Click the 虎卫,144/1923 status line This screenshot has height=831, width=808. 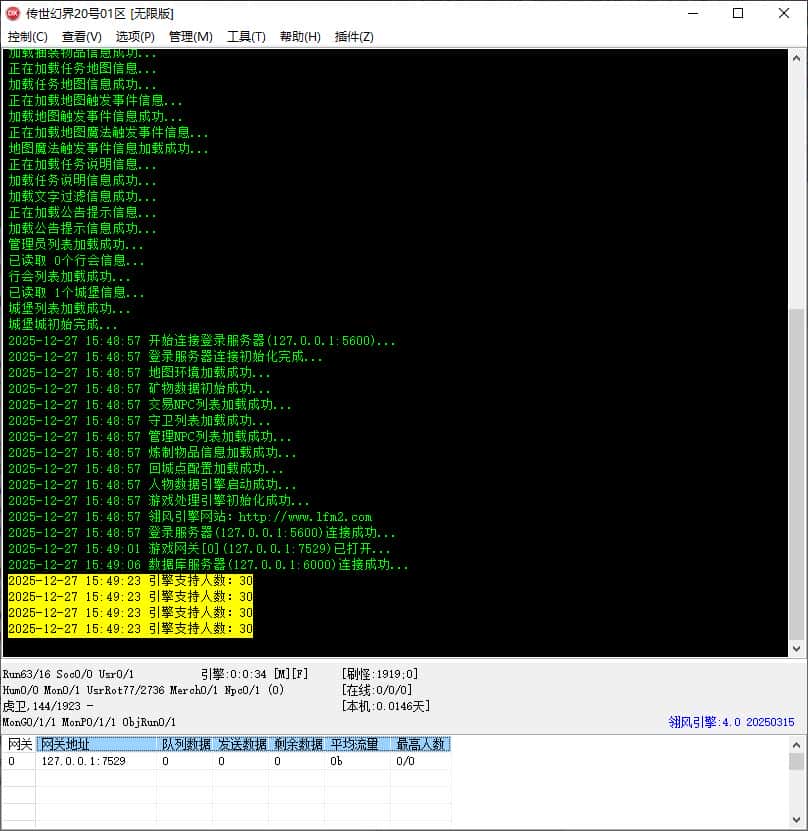pyautogui.click(x=48, y=706)
